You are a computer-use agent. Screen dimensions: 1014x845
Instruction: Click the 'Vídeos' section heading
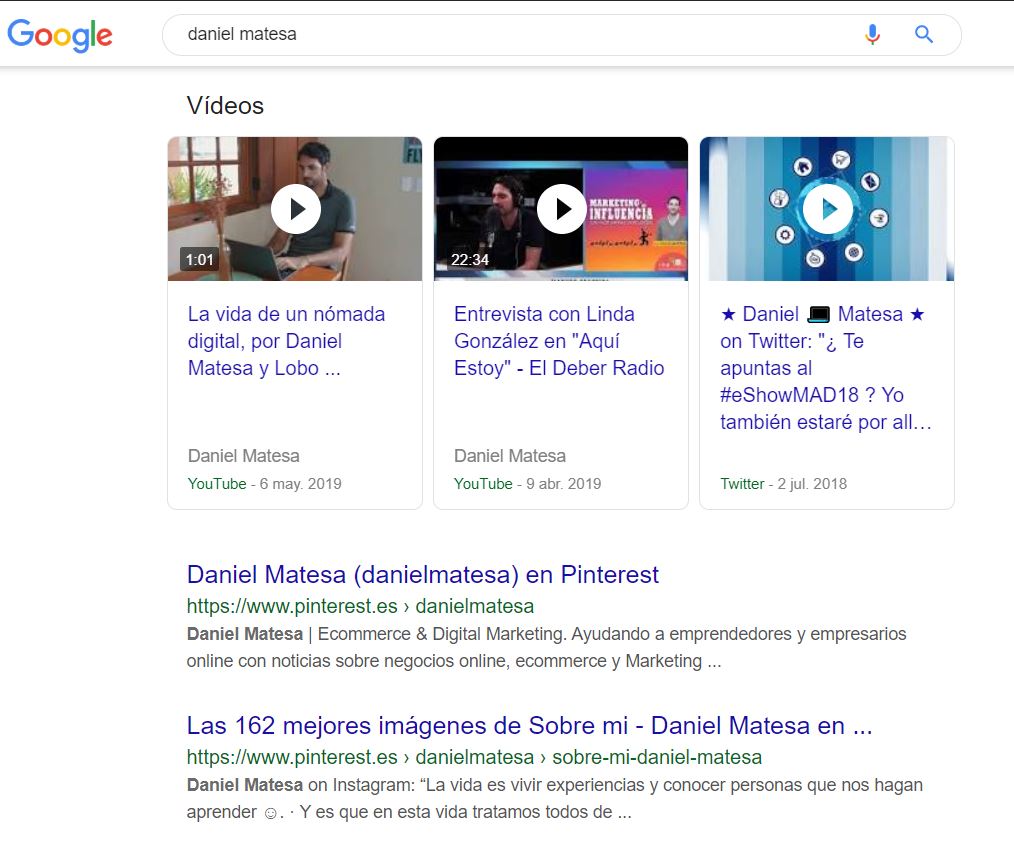pos(226,105)
